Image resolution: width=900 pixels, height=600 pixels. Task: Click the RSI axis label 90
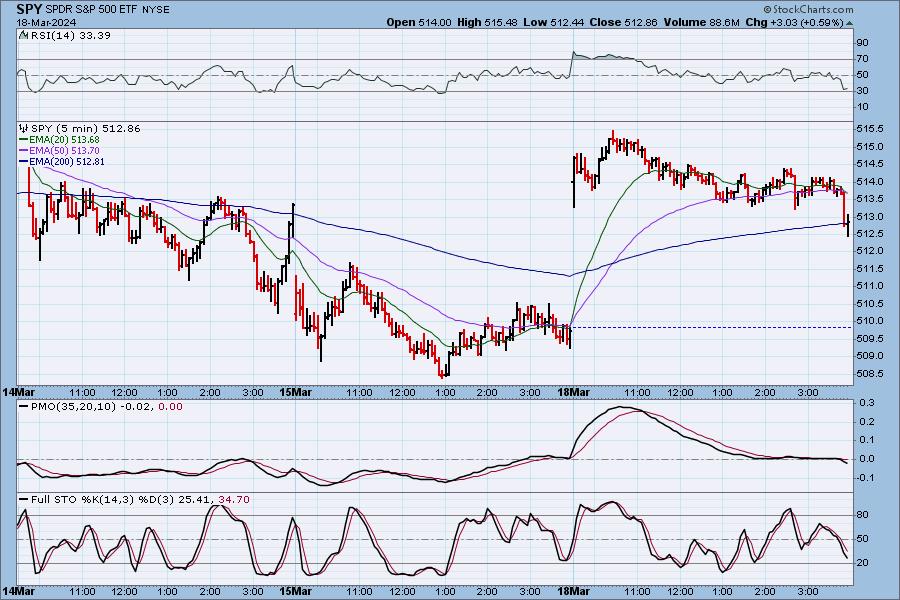point(862,42)
